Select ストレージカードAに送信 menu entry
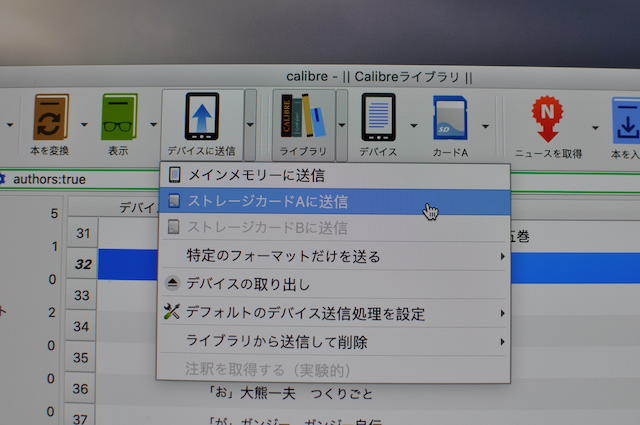Viewport: 640px width, 425px height. pos(334,202)
